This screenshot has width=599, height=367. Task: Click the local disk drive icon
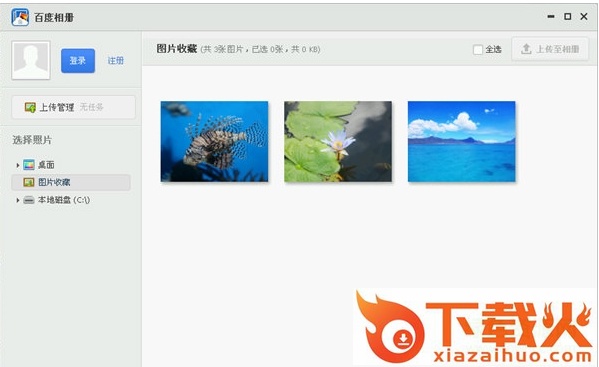(x=29, y=200)
